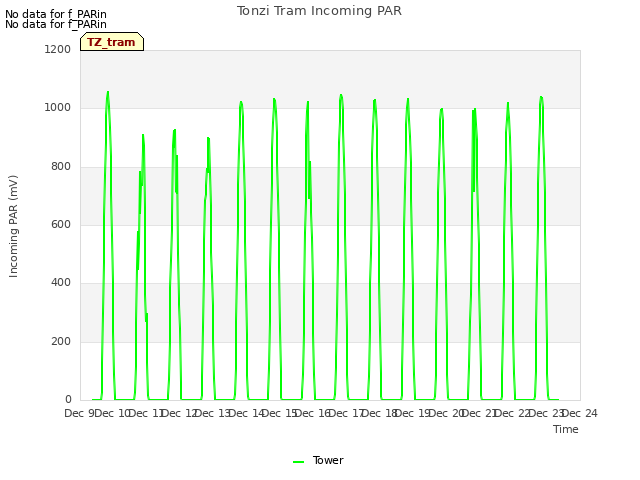640x480 pixels.
Task: Click the 600 y-axis tick label
Action: coord(61,224)
